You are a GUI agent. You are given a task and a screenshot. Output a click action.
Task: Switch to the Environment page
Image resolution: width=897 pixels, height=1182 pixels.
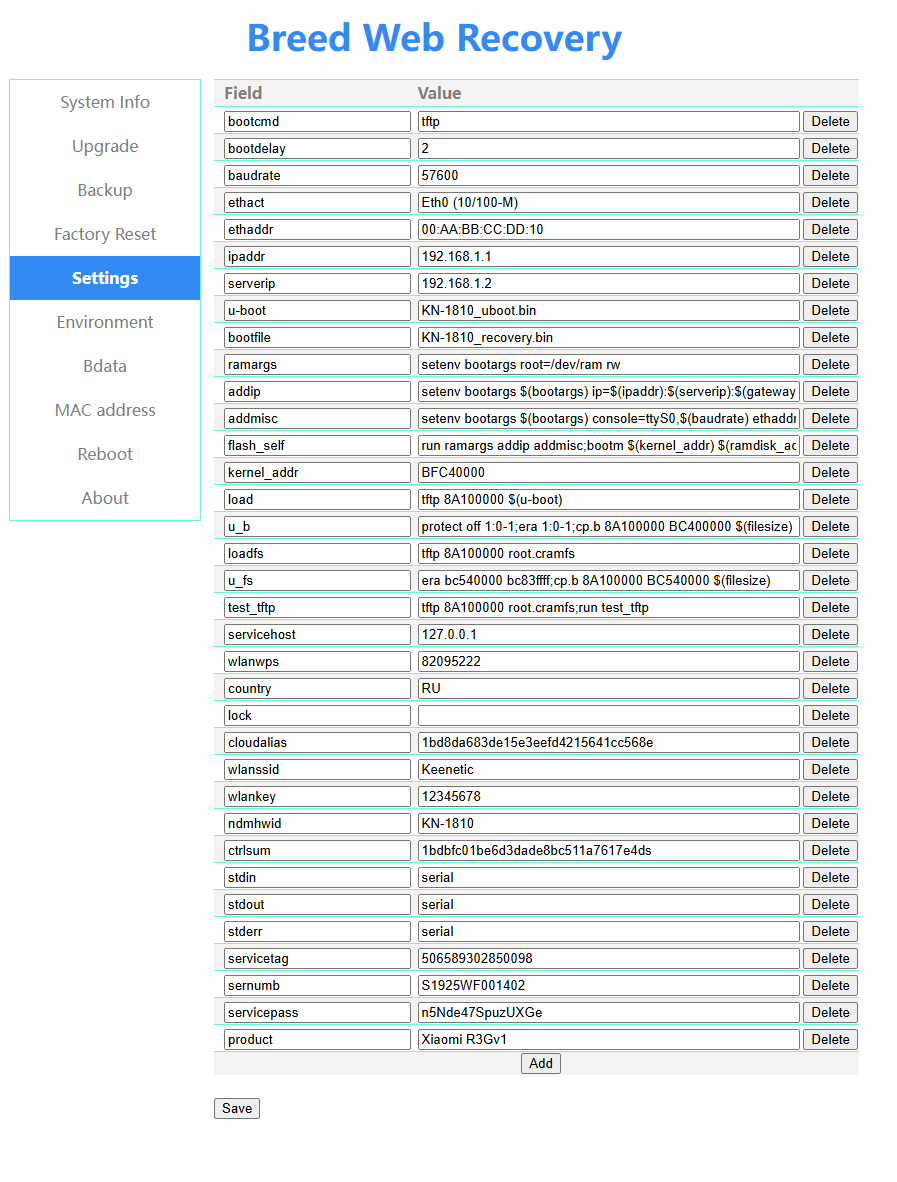[x=105, y=322]
